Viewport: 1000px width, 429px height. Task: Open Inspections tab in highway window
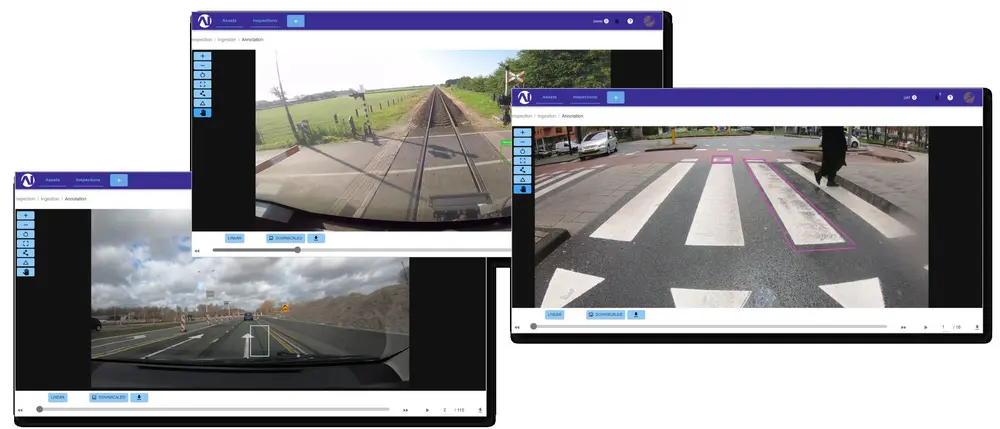[88, 180]
